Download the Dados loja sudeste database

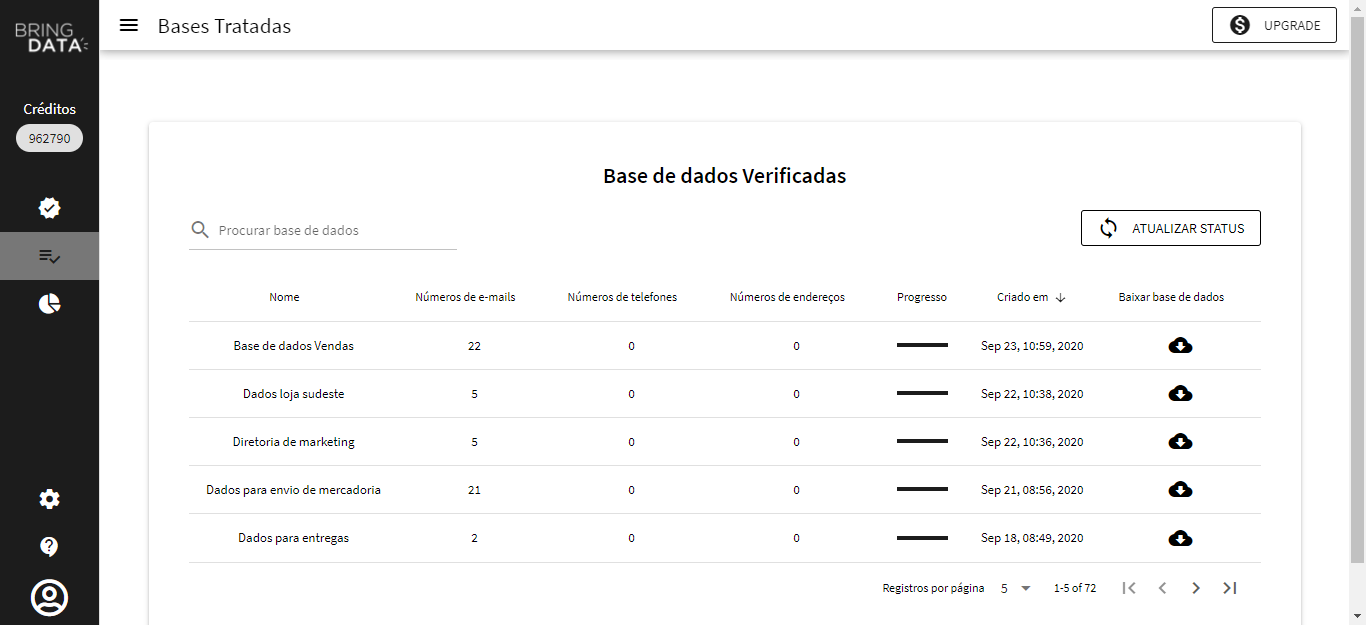(x=1180, y=394)
